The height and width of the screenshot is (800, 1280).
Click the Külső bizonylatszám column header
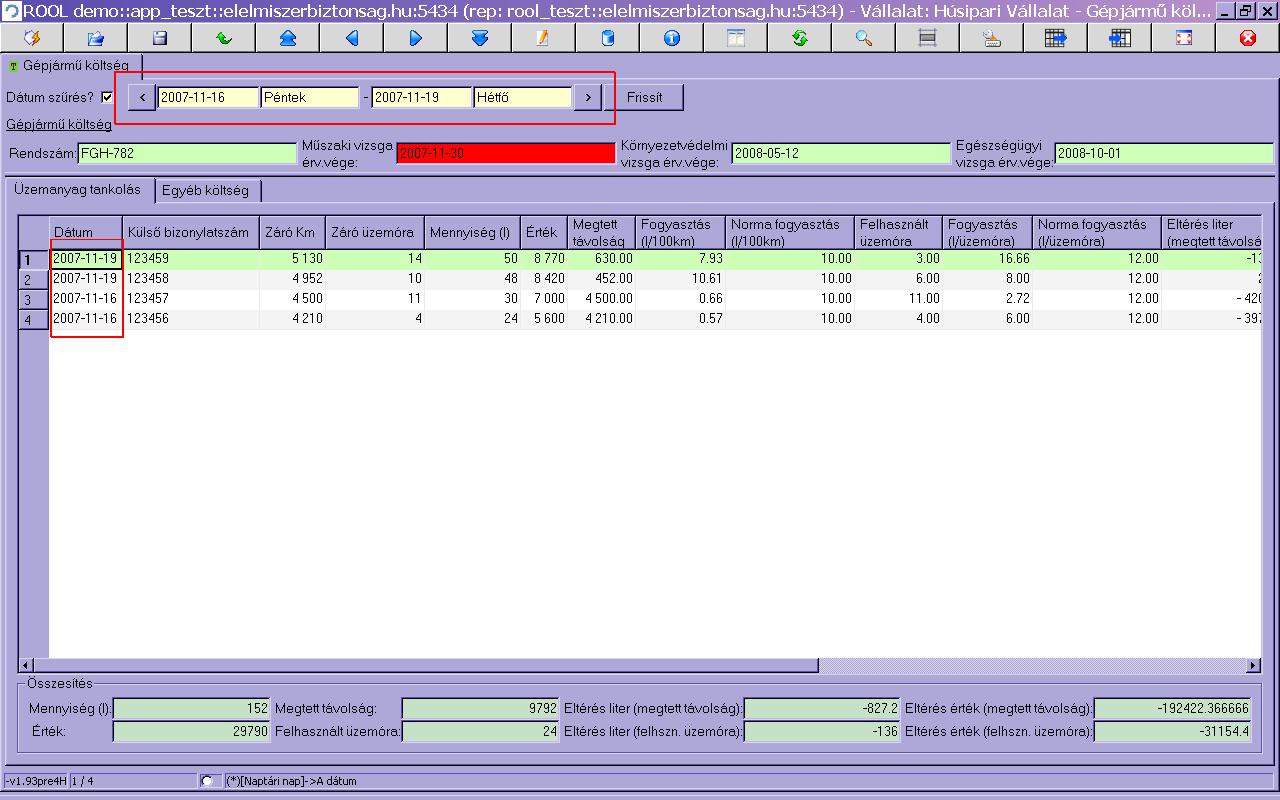point(191,232)
